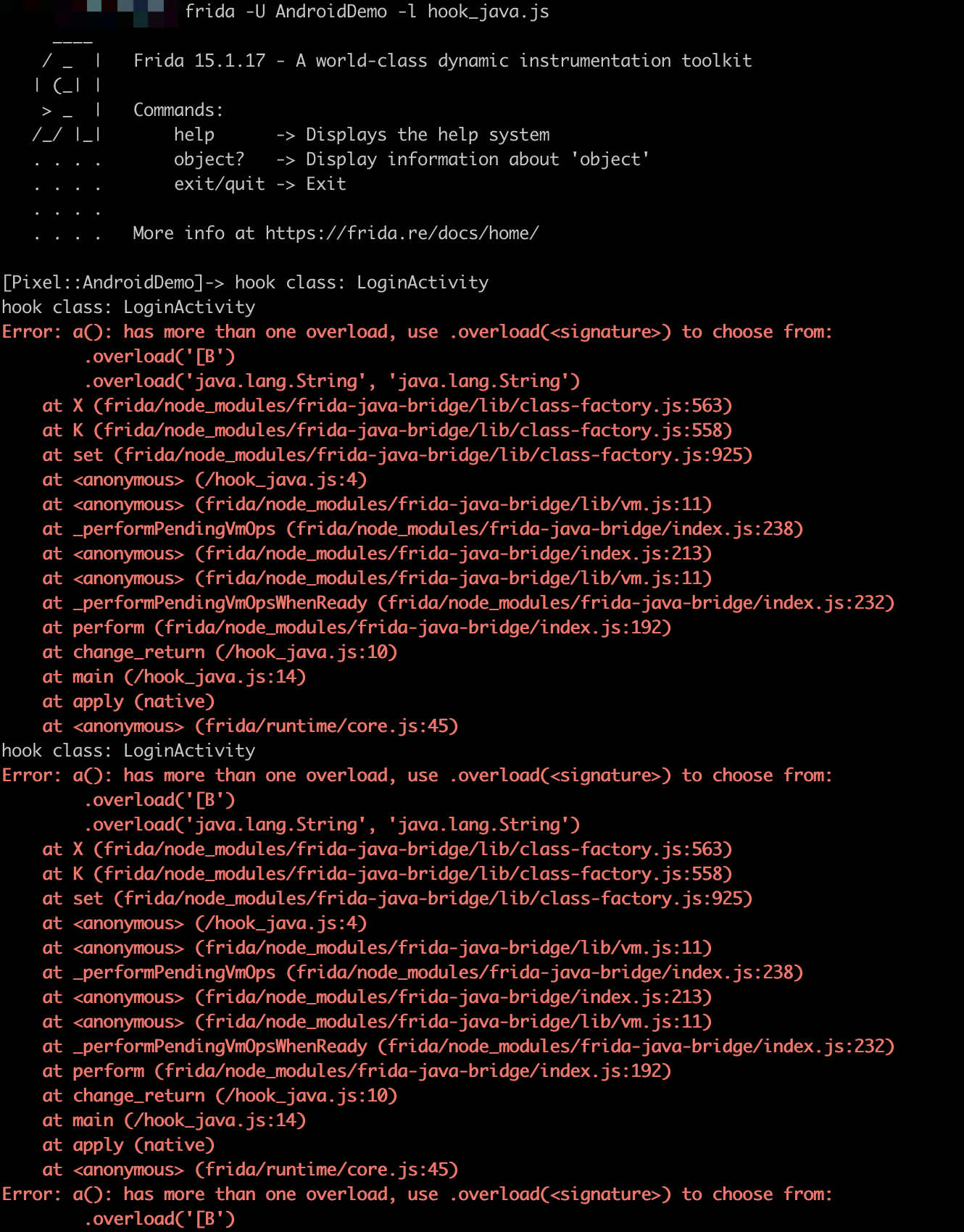The image size is (964, 1232).
Task: Click the second 'at main' /hook_java.js:14 frame
Action: coord(174,1120)
